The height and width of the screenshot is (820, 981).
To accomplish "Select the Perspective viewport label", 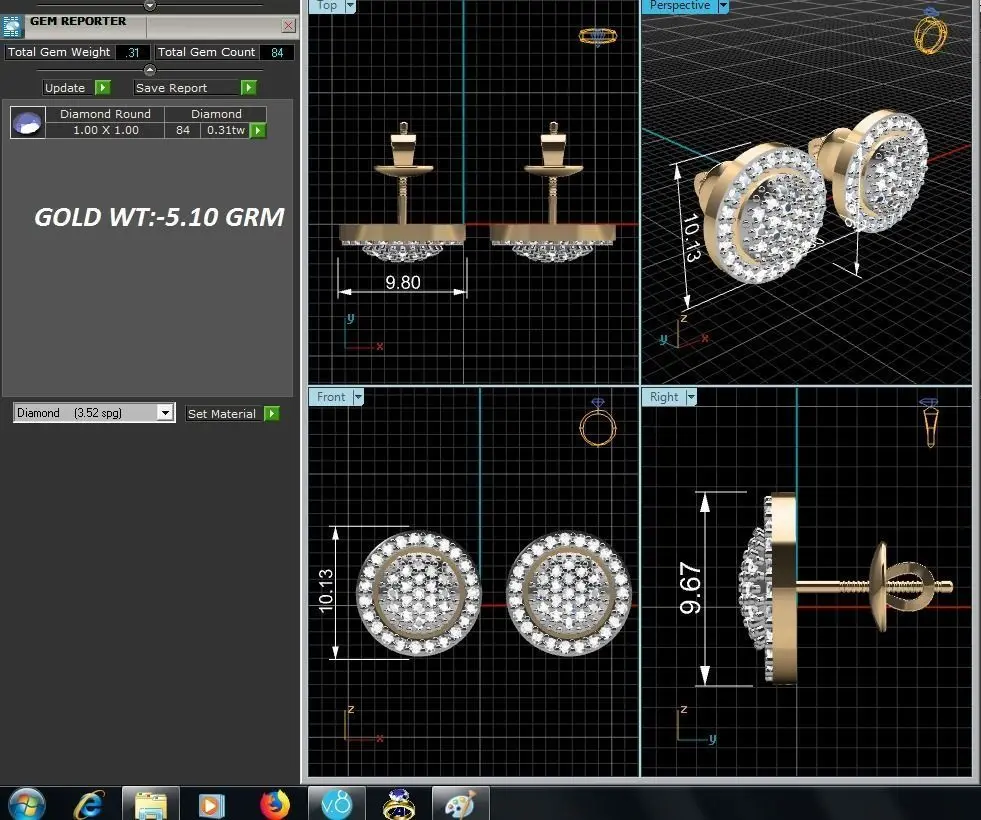I will pos(679,6).
